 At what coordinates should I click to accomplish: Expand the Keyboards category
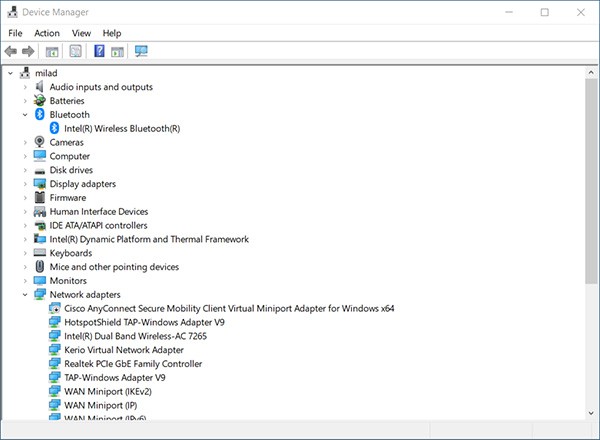tap(25, 253)
